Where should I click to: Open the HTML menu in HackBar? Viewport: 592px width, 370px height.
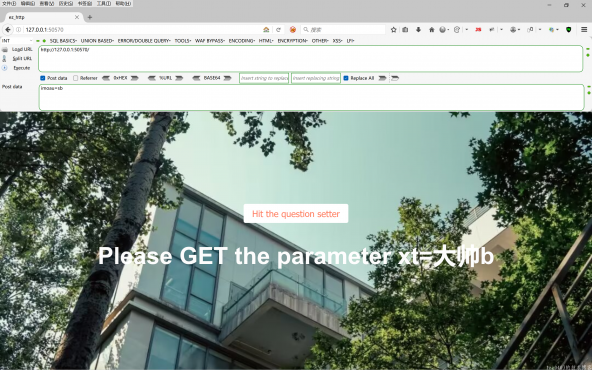coord(266,41)
